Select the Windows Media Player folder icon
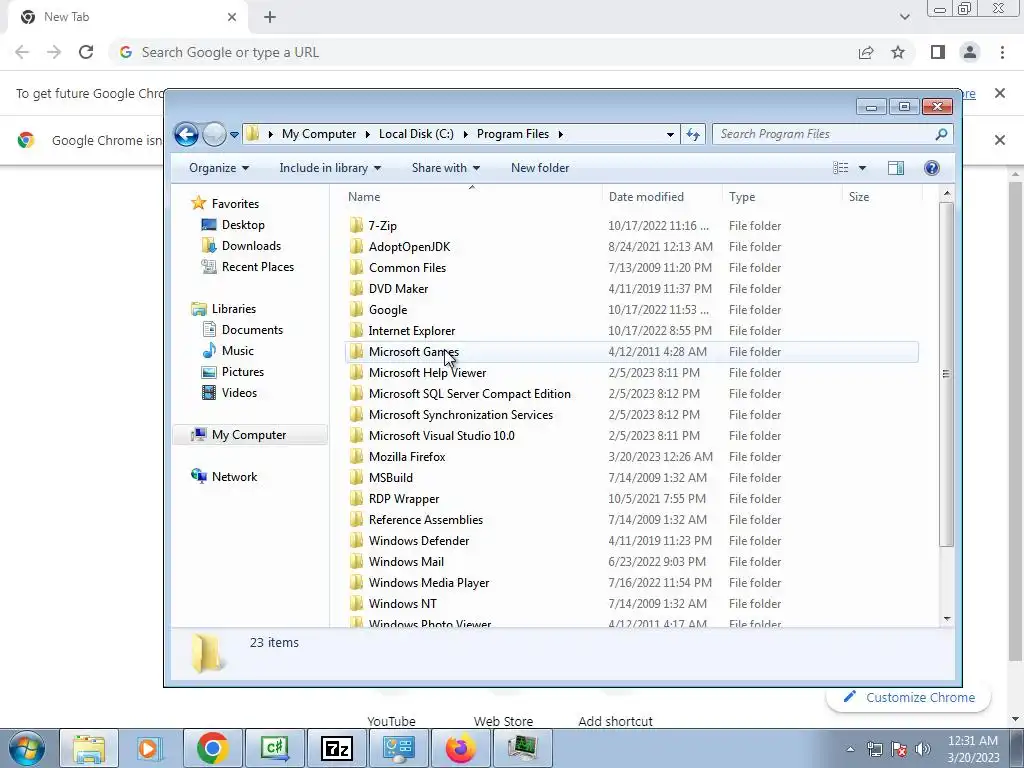The width and height of the screenshot is (1024, 768). point(356,583)
